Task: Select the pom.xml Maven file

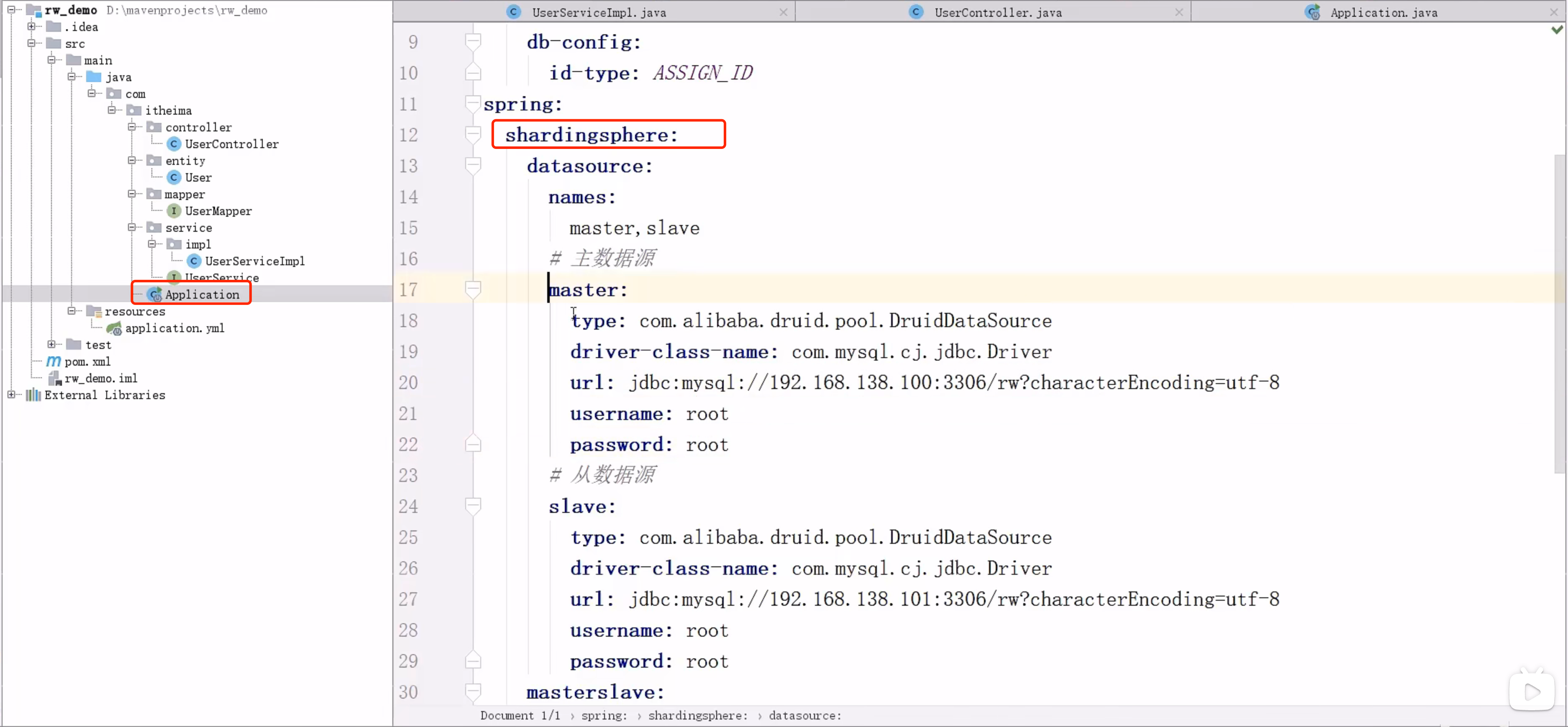Action: pyautogui.click(x=87, y=362)
